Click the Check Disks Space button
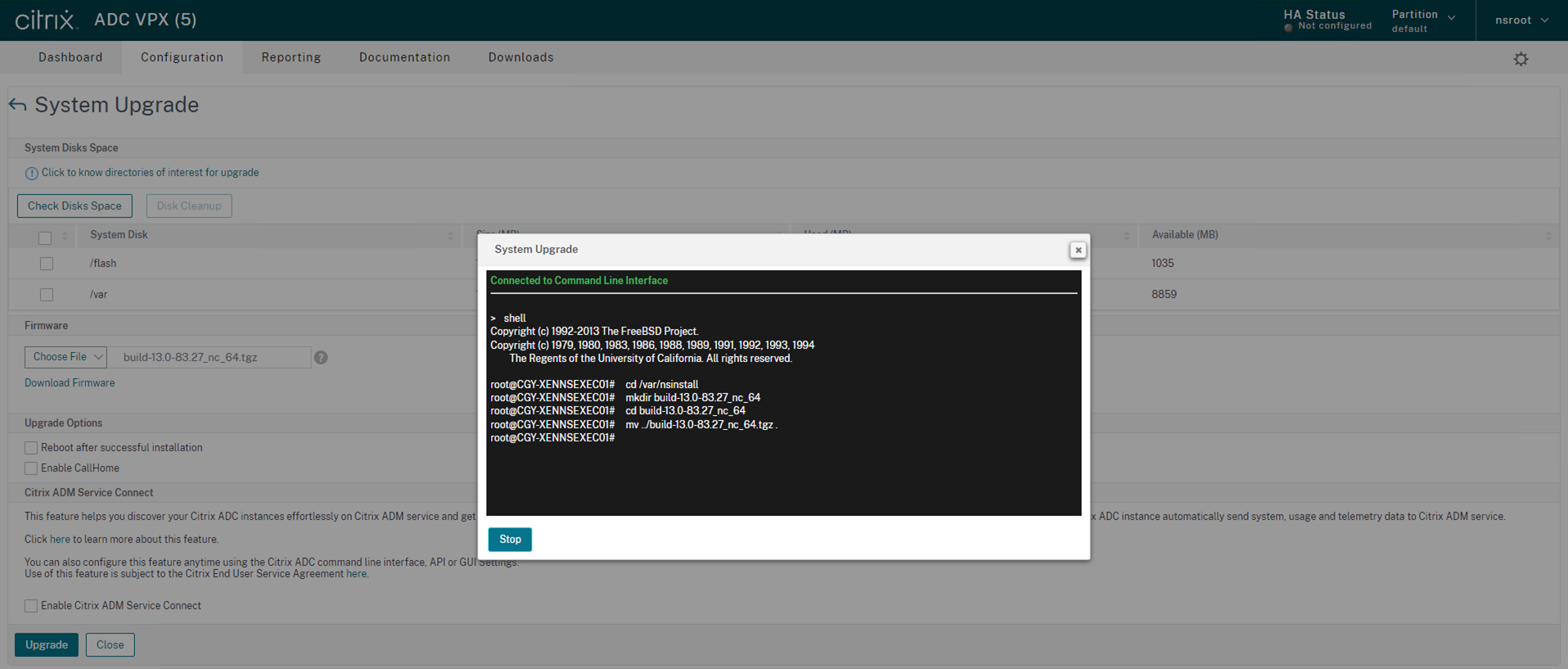This screenshot has width=1568, height=669. 74,206
